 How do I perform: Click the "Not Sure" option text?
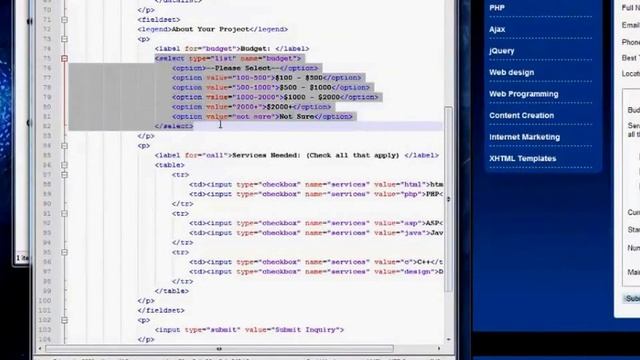(x=297, y=117)
